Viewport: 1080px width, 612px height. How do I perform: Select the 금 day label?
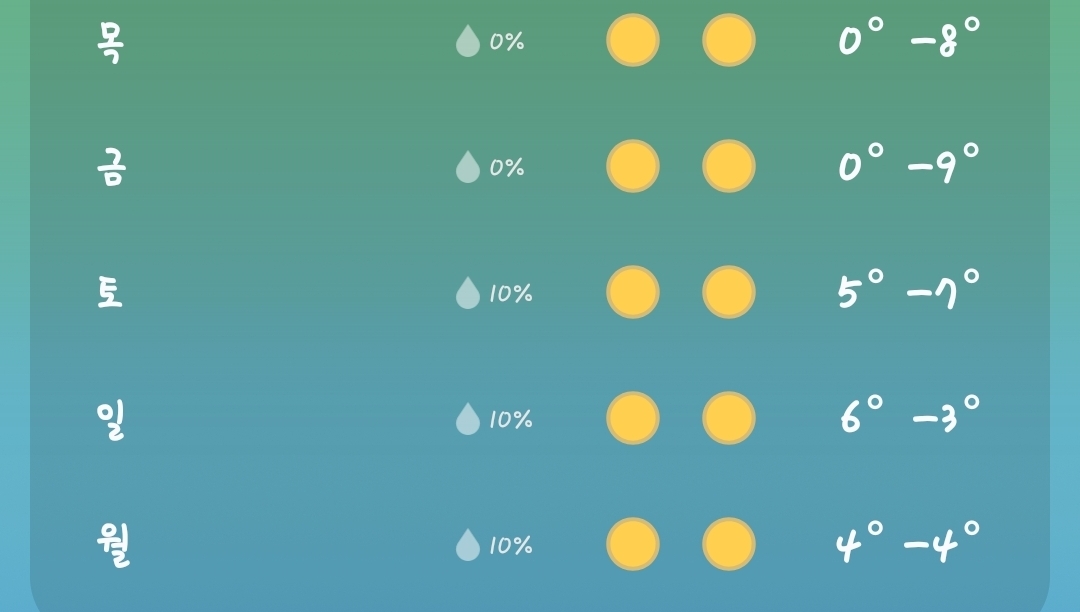pos(110,167)
